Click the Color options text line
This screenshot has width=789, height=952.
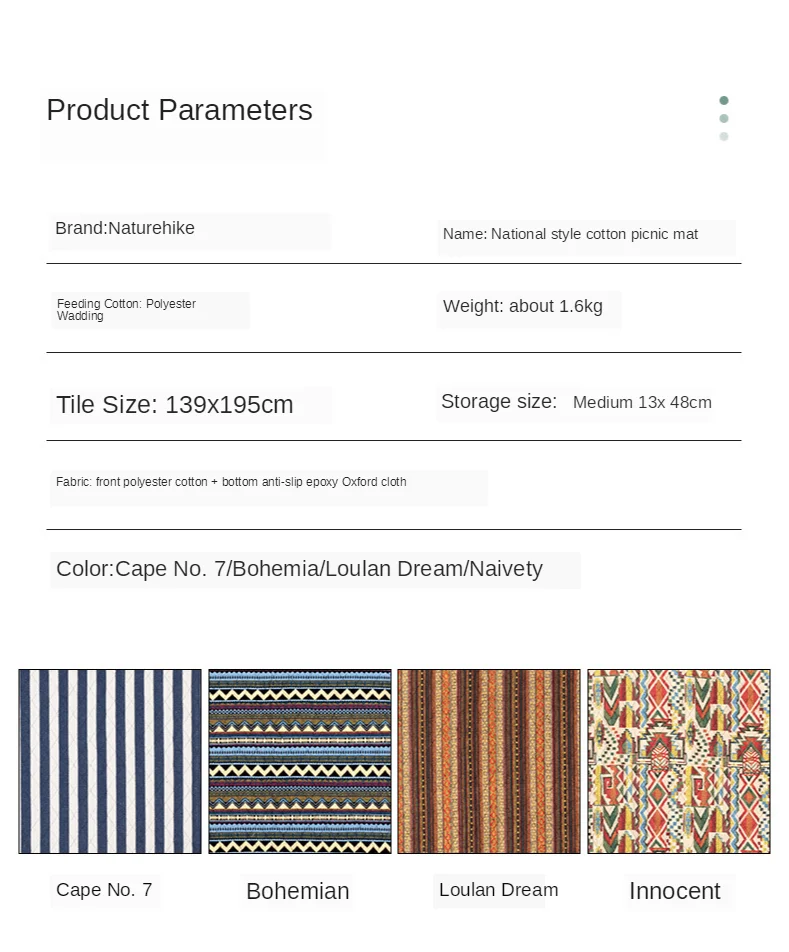pos(299,569)
